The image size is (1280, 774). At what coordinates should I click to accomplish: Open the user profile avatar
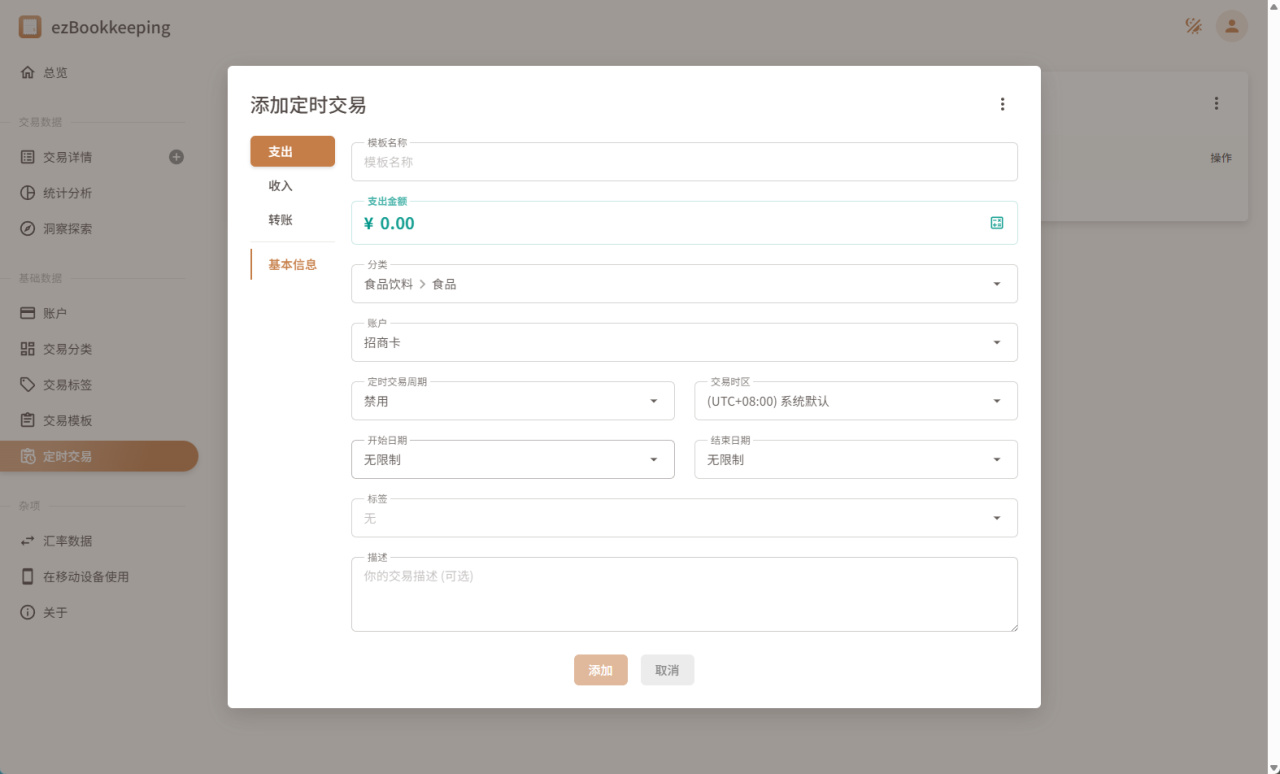[x=1232, y=26]
